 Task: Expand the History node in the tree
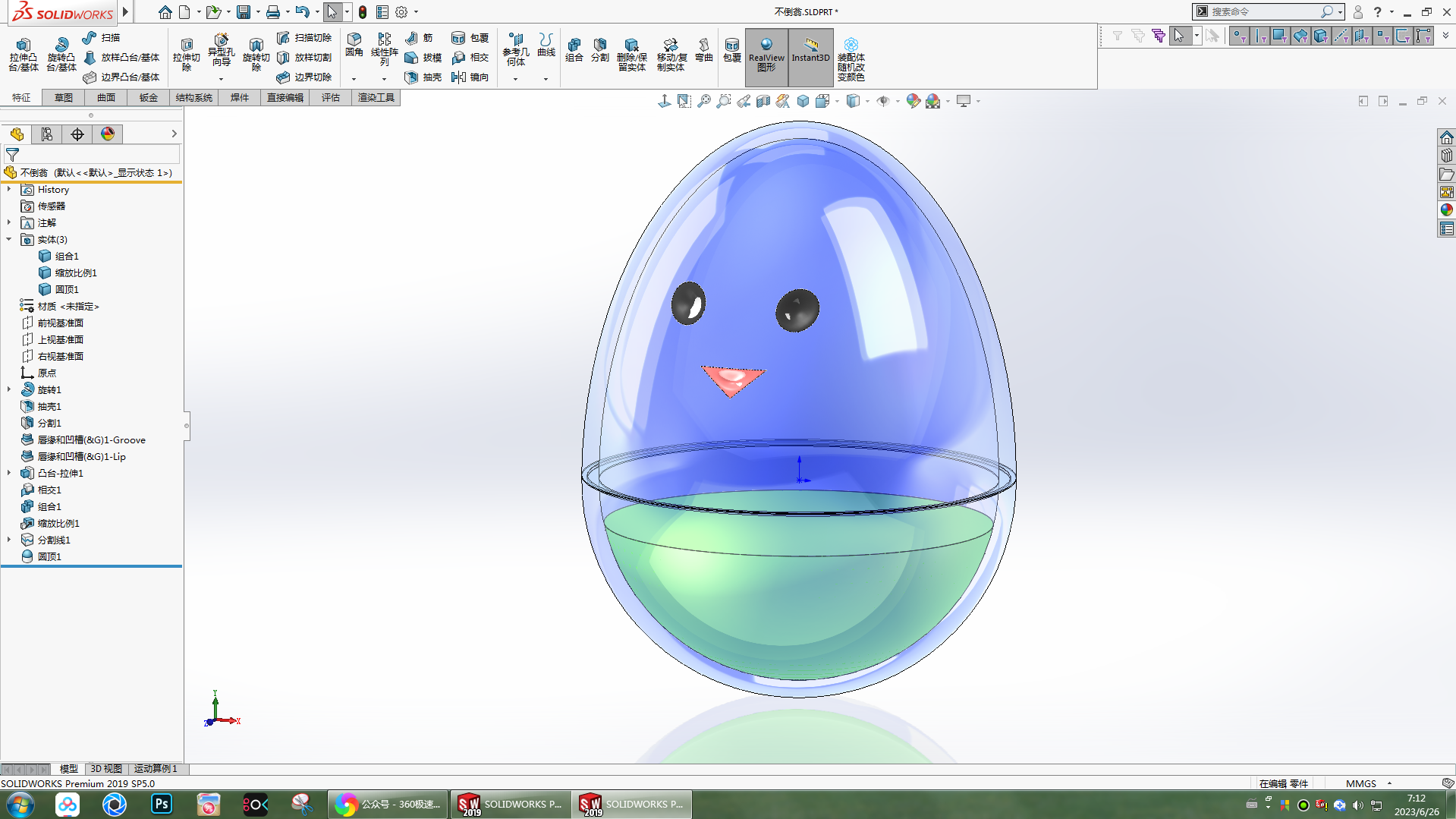(x=9, y=189)
